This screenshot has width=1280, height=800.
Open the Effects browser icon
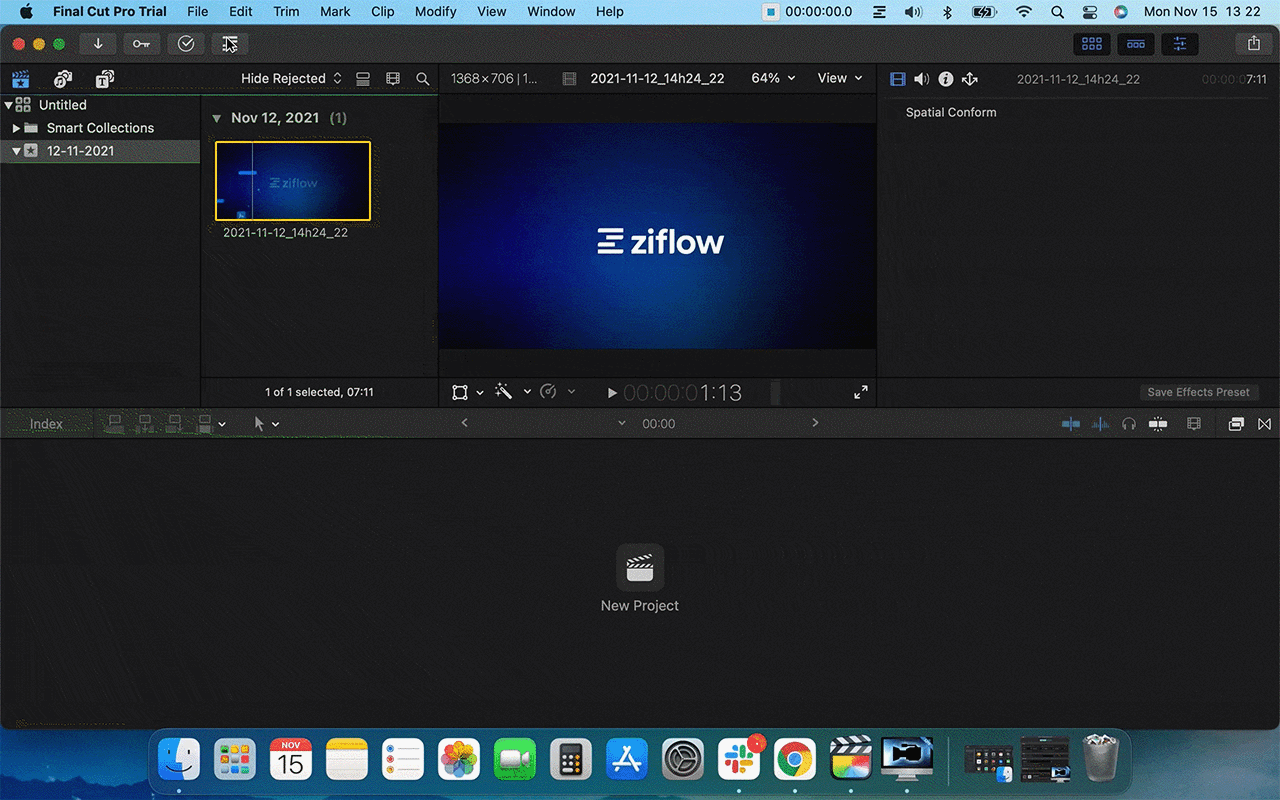pos(1236,424)
